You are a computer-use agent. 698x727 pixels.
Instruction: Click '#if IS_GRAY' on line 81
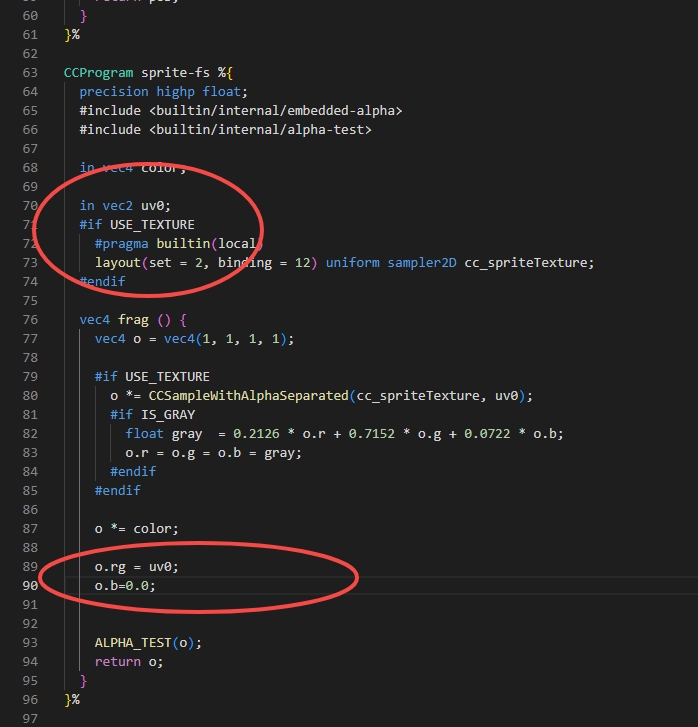click(153, 415)
